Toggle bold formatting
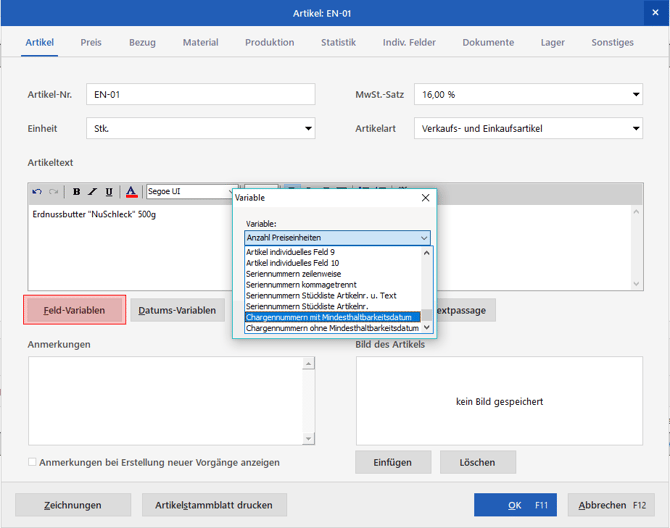This screenshot has width=670, height=528. point(76,192)
